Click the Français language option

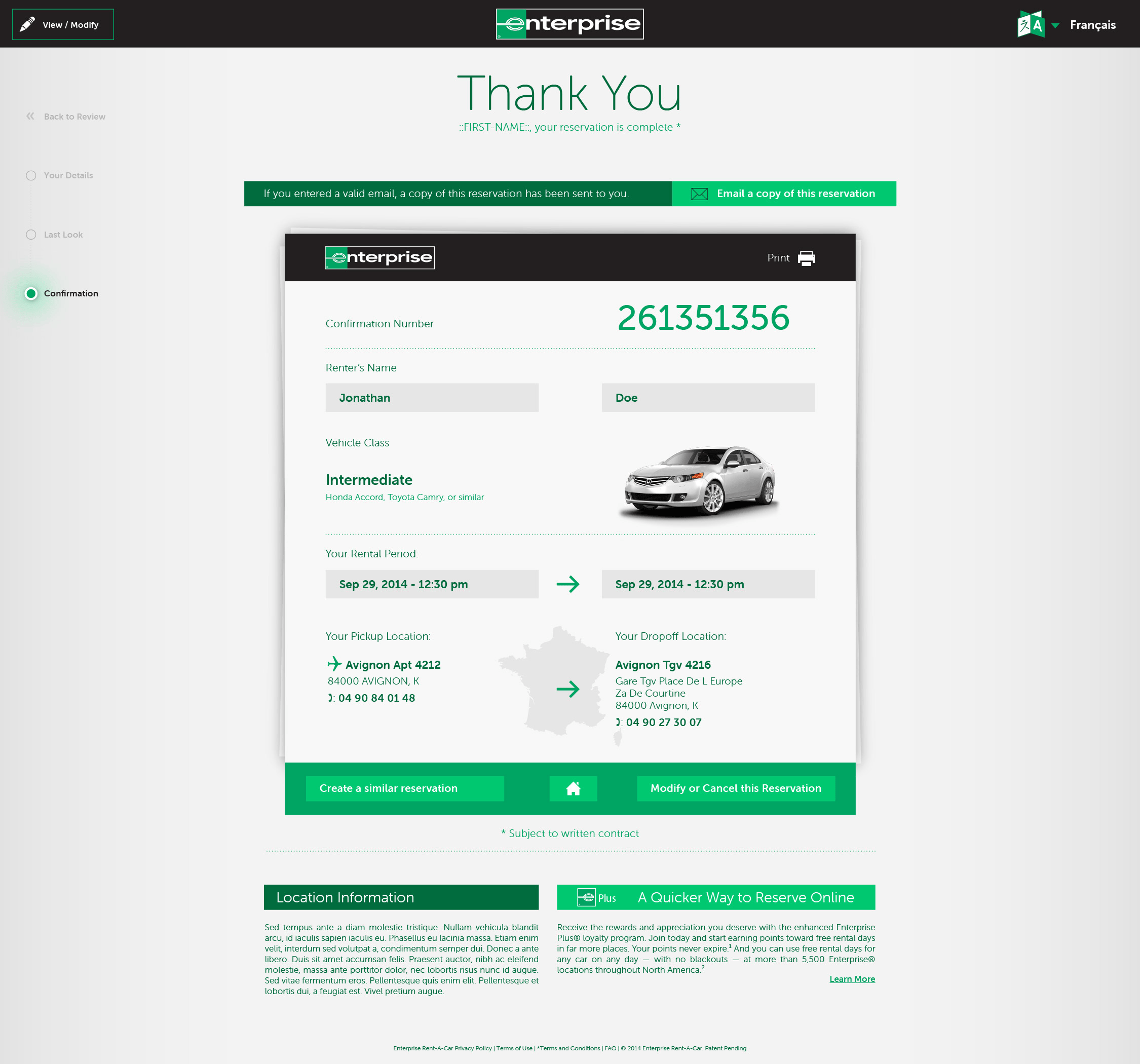point(1092,25)
